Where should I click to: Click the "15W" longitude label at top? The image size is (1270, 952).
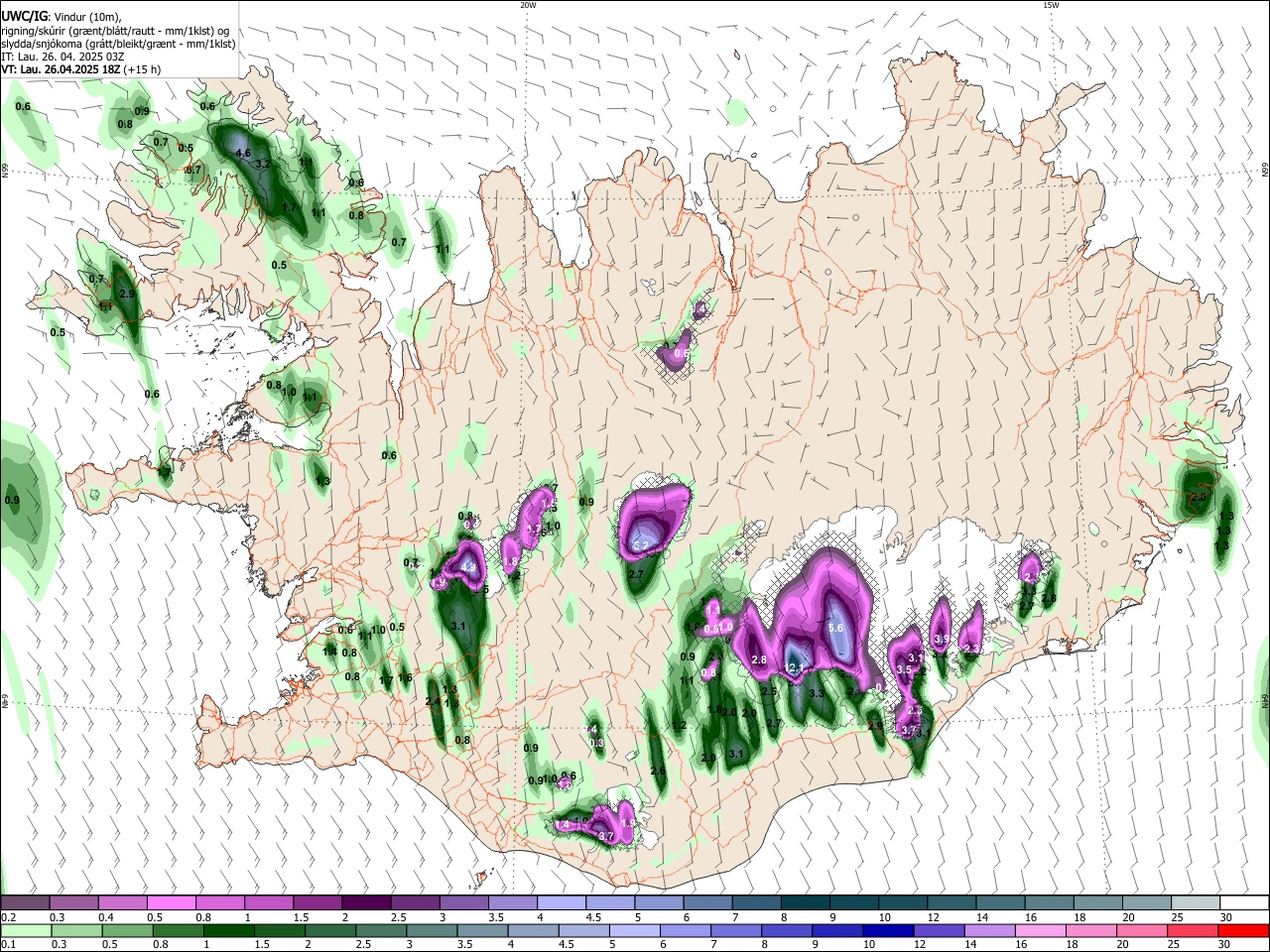tap(1050, 5)
